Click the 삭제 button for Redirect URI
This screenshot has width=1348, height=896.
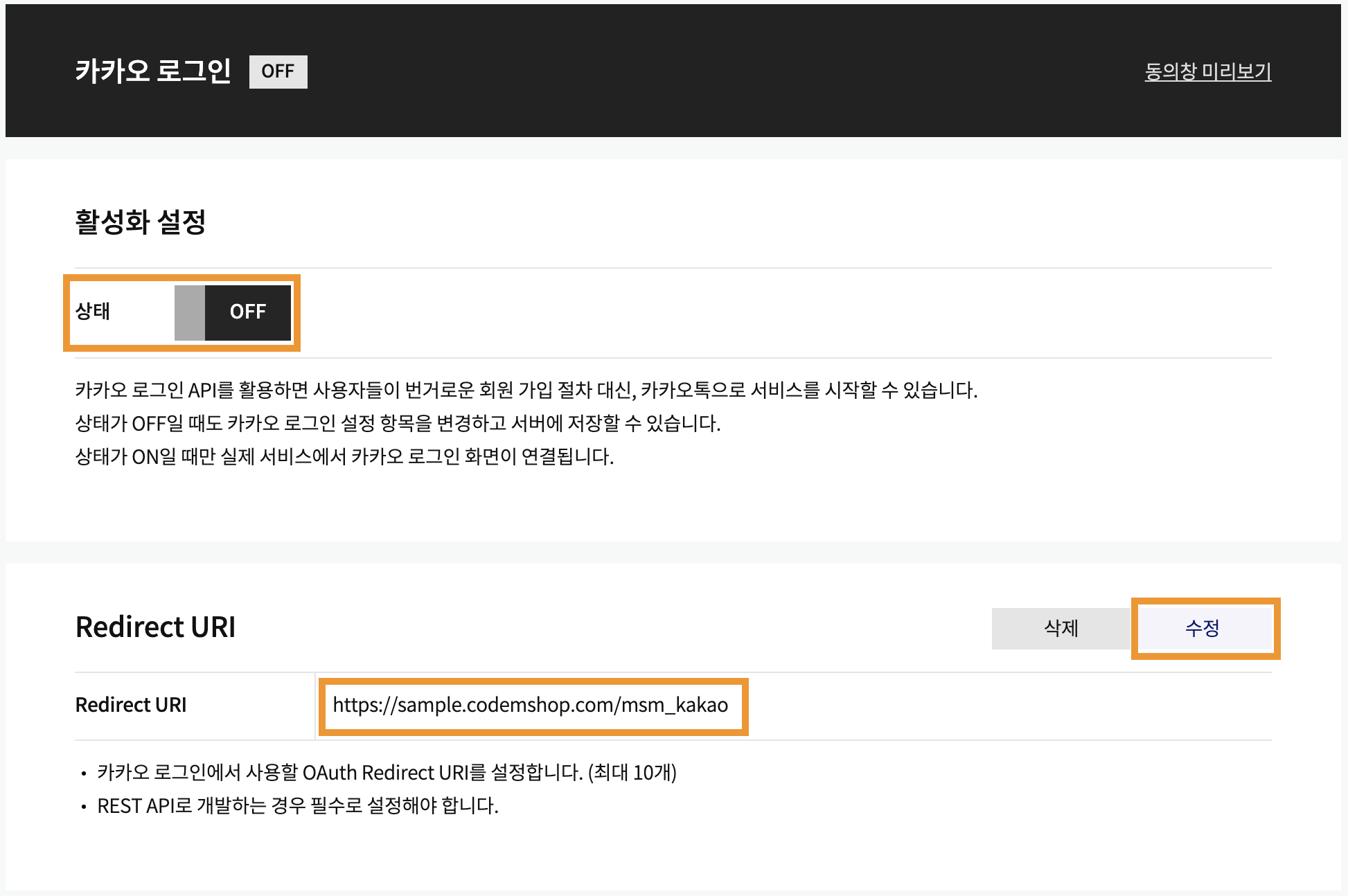[1061, 628]
